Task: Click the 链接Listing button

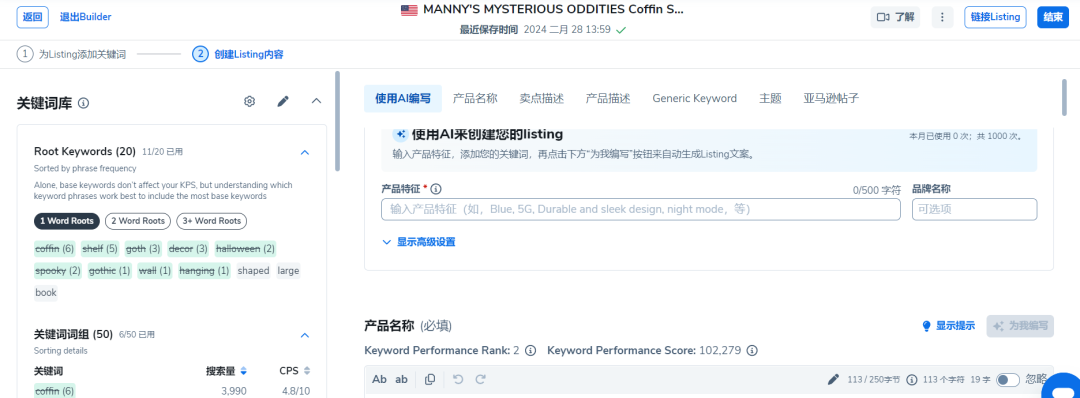Action: point(995,17)
